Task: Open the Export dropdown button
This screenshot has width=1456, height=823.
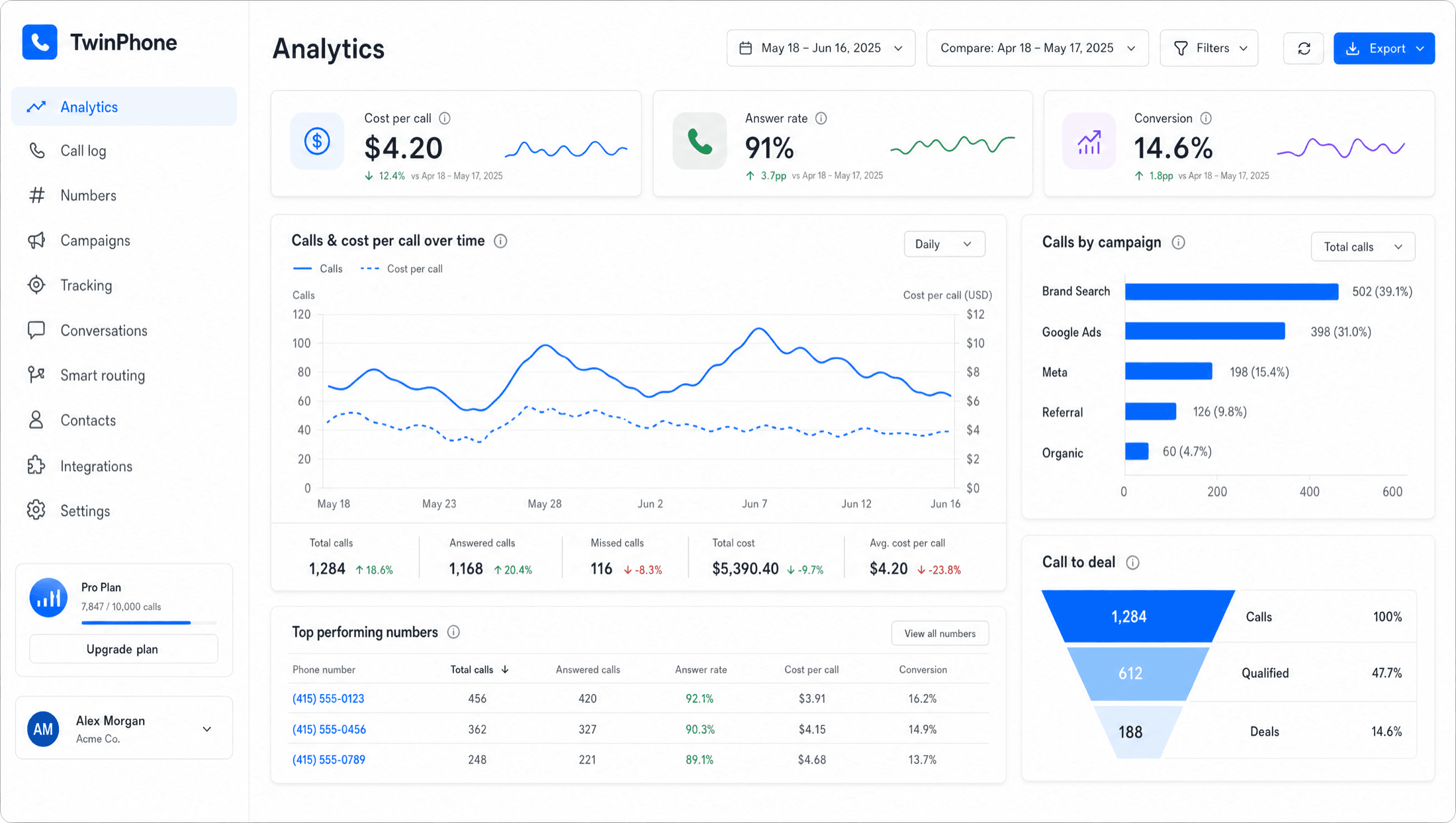Action: [x=1384, y=48]
